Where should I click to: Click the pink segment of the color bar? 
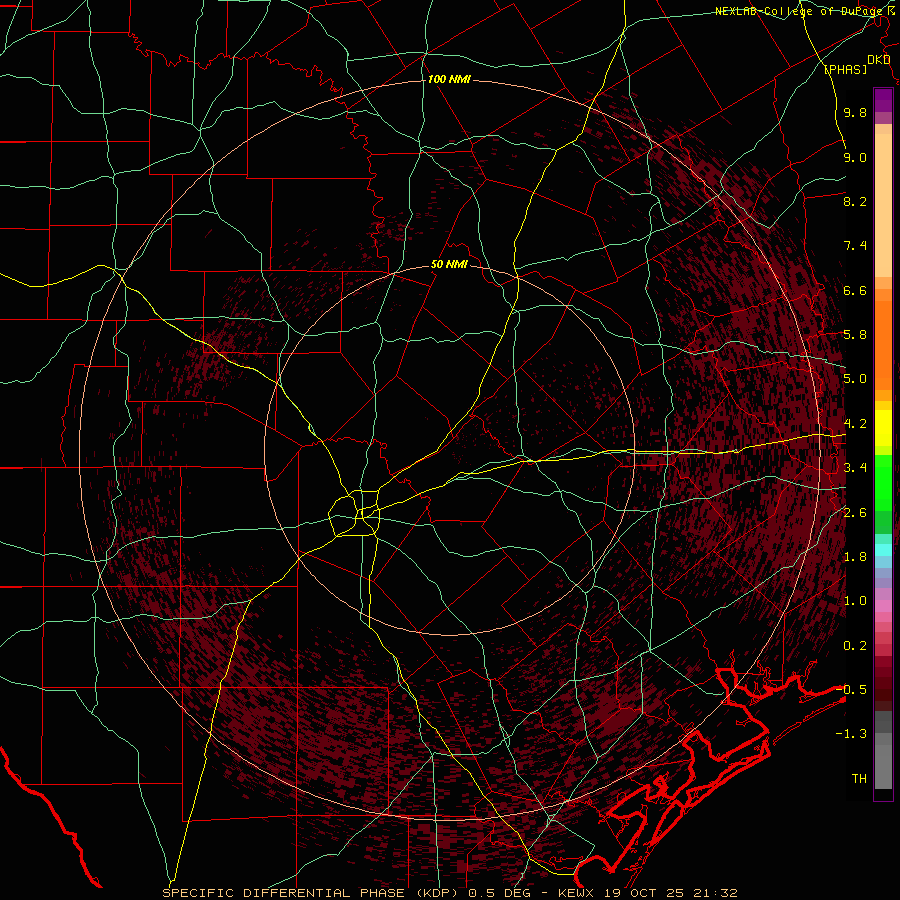pyautogui.click(x=883, y=606)
